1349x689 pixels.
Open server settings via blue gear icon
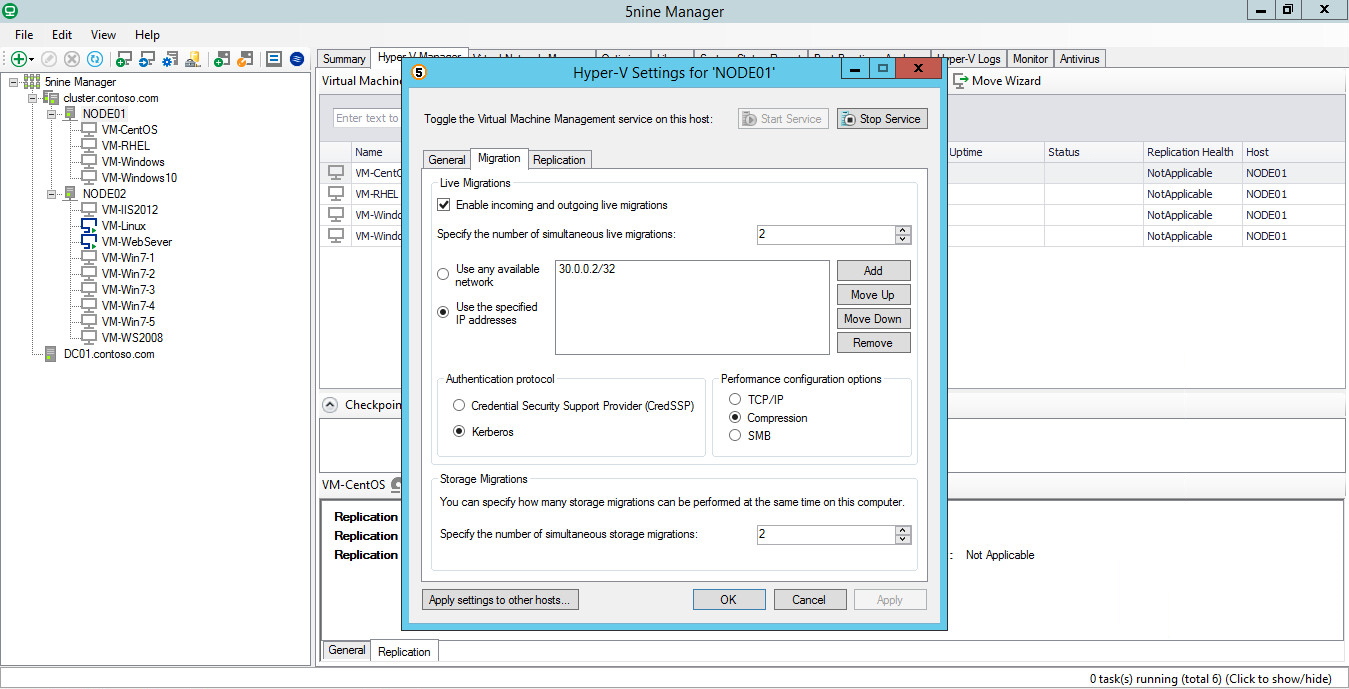[171, 60]
